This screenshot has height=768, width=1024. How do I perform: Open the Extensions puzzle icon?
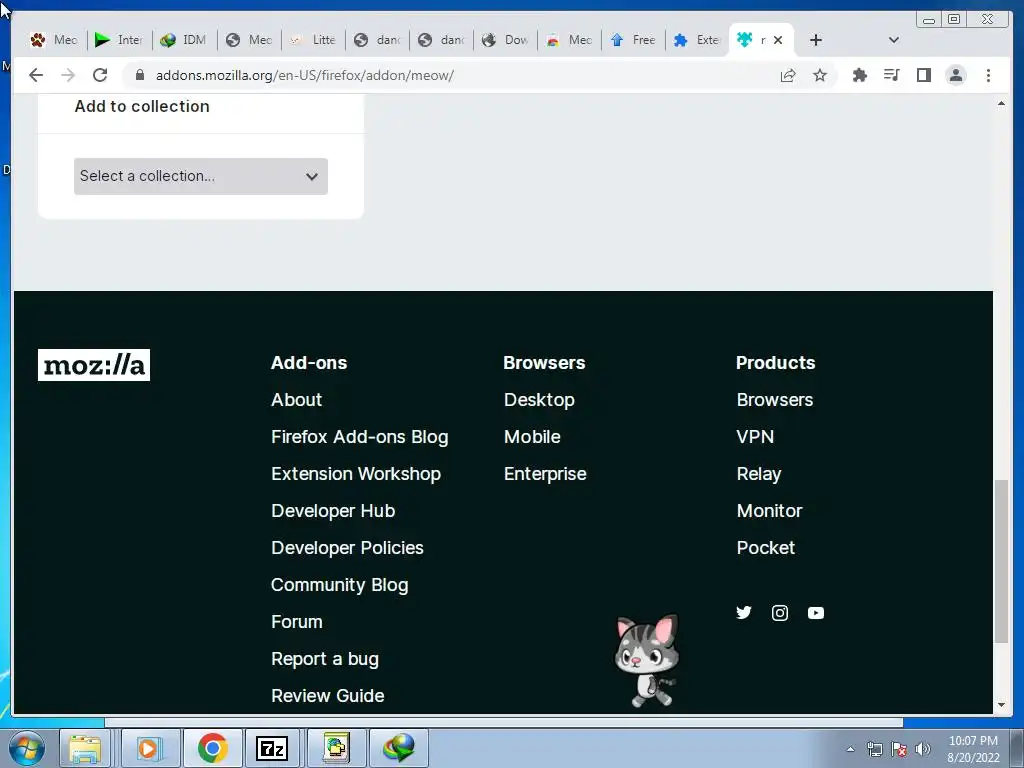859,75
